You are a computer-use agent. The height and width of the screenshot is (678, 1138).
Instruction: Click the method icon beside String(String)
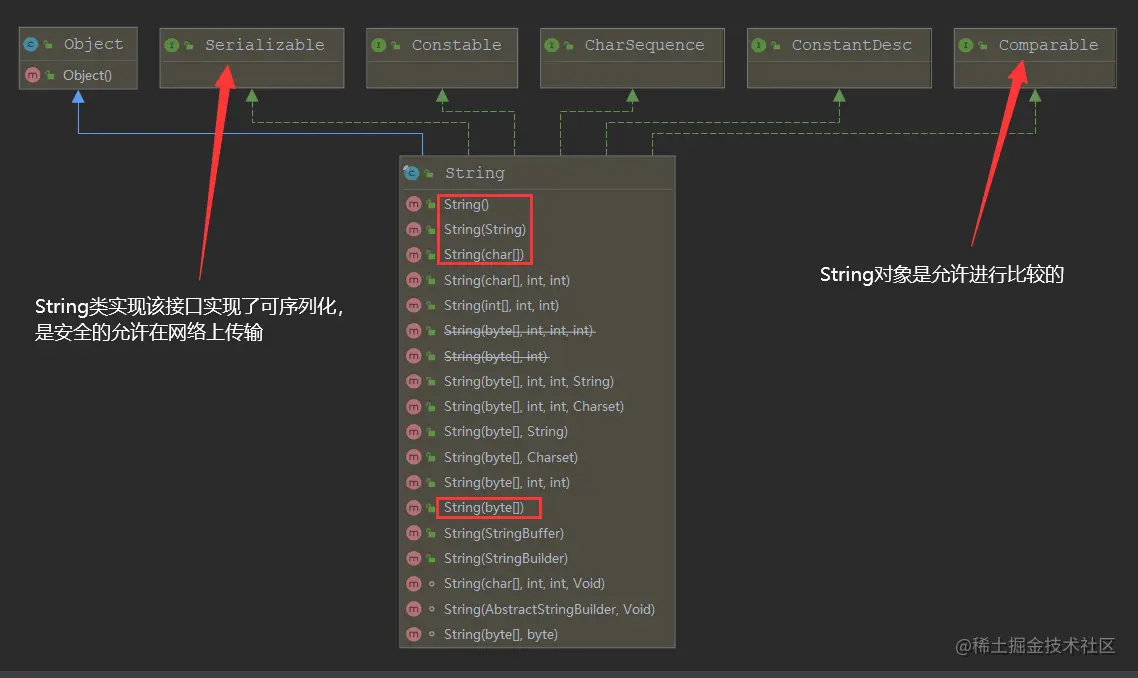pyautogui.click(x=414, y=229)
